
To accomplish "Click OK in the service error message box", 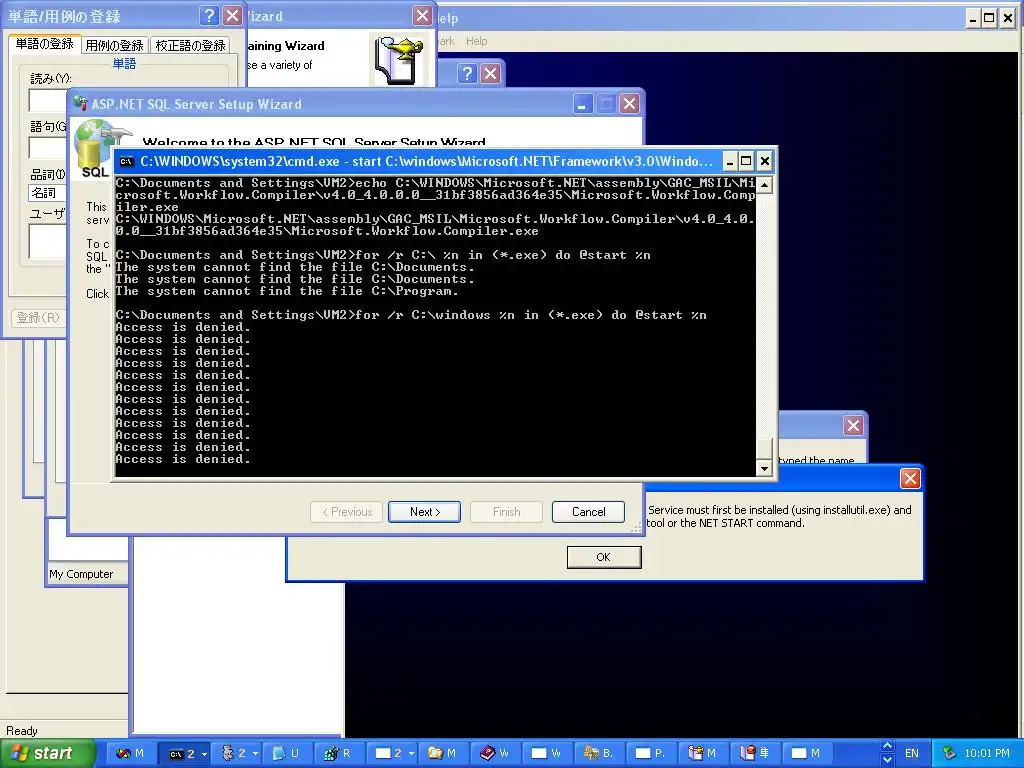I will [x=603, y=557].
